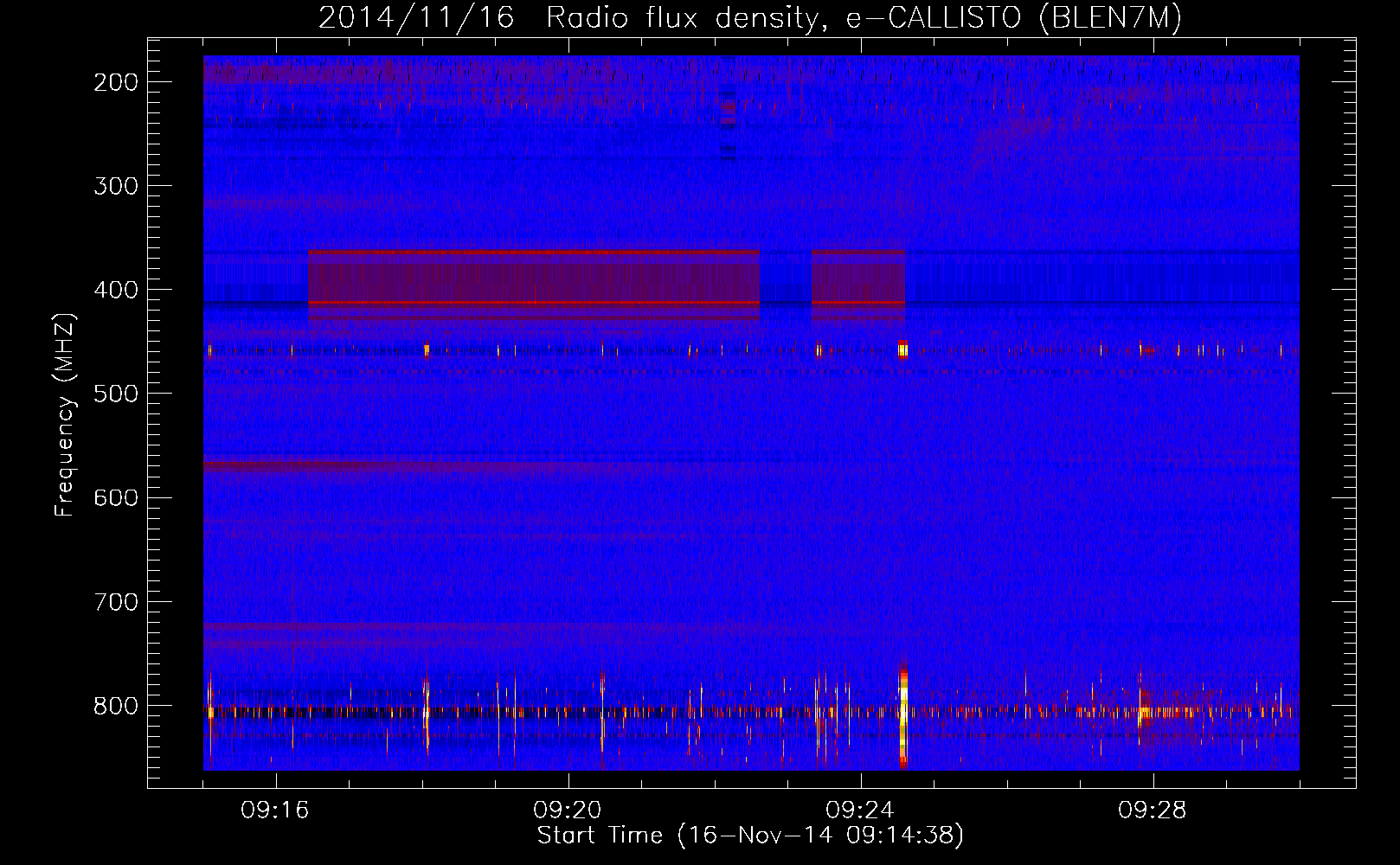1400x865 pixels.
Task: Click the 09:24 time axis label
Action: pyautogui.click(x=860, y=811)
